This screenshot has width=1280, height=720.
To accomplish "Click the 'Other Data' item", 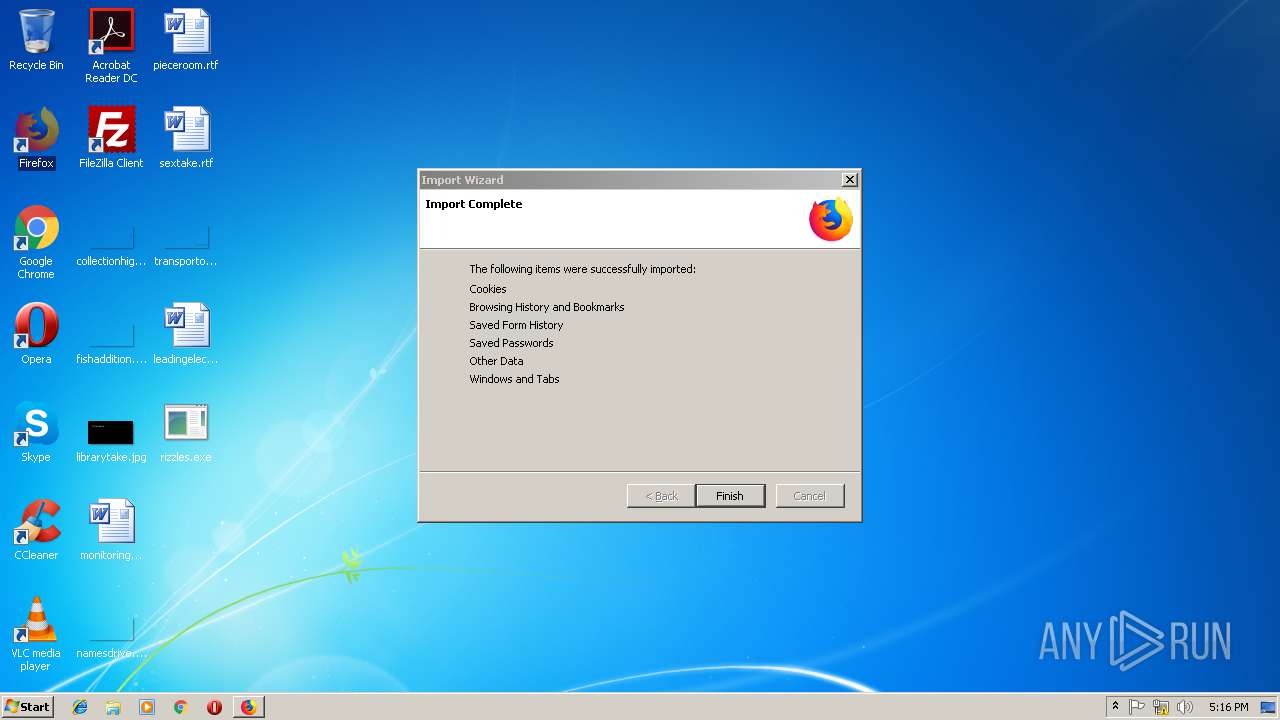I will tap(496, 361).
